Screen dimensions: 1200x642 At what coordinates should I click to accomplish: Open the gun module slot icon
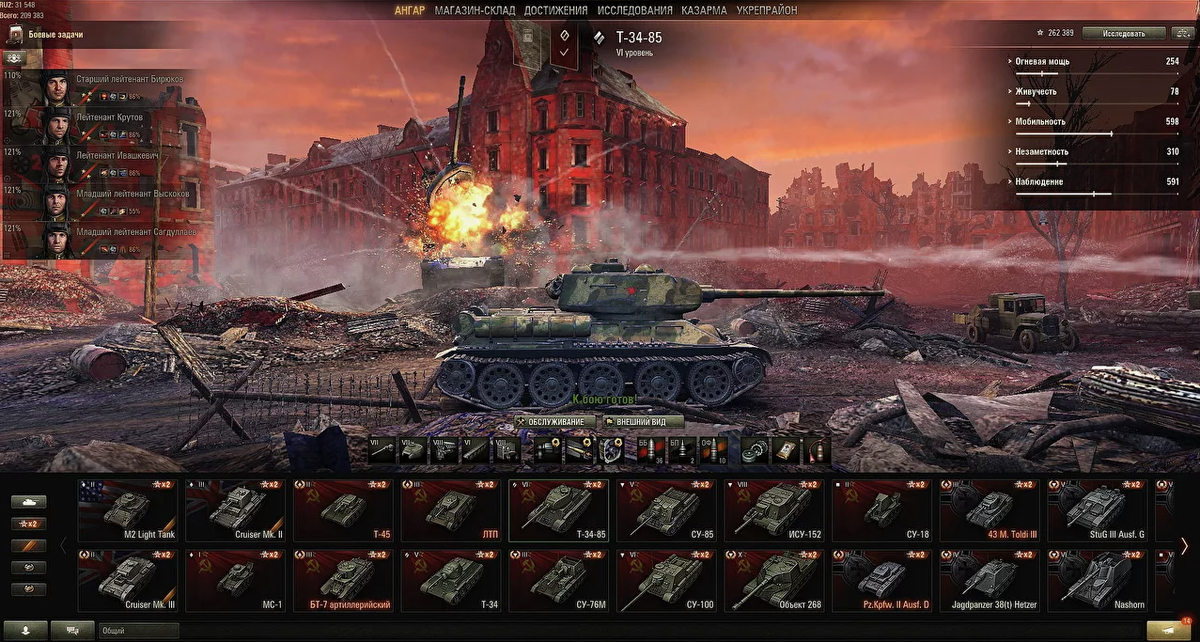(x=382, y=450)
